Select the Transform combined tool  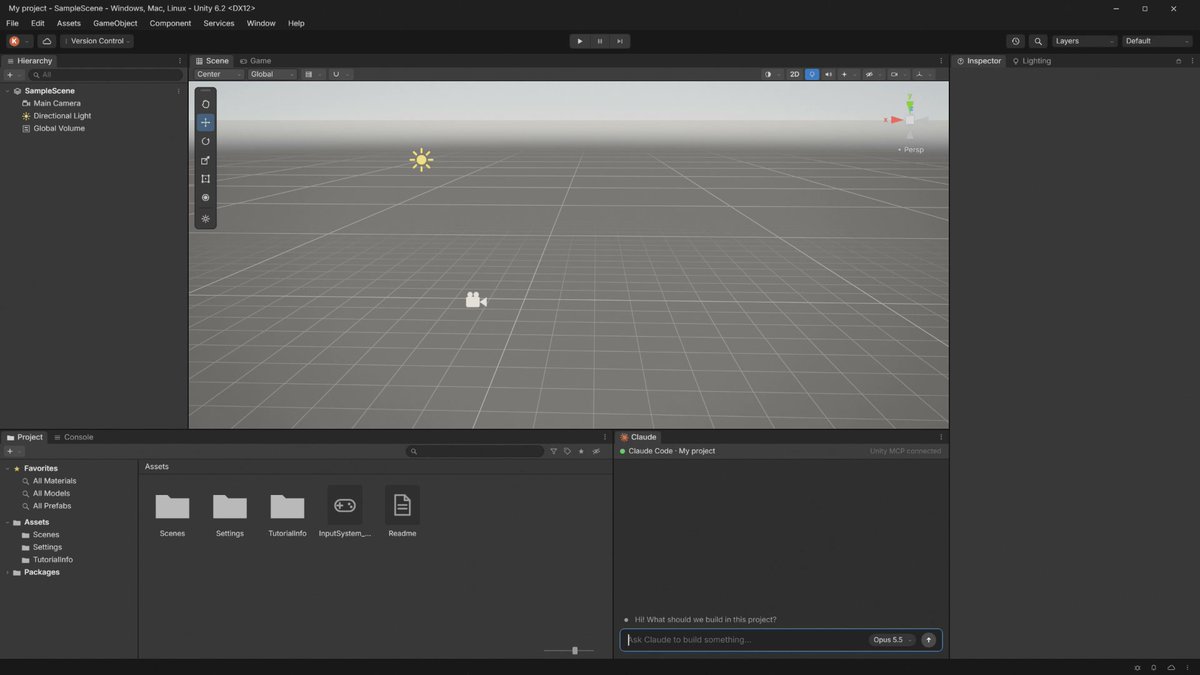(x=206, y=198)
